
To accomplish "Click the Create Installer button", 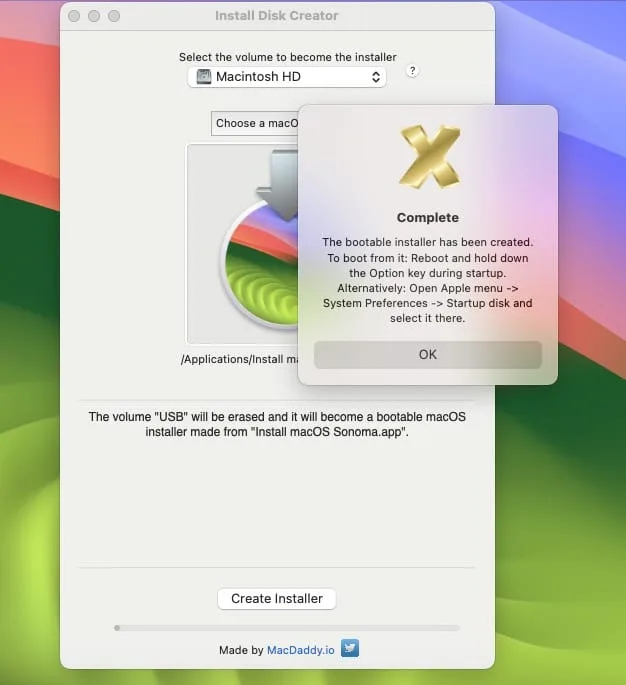I will [x=277, y=599].
